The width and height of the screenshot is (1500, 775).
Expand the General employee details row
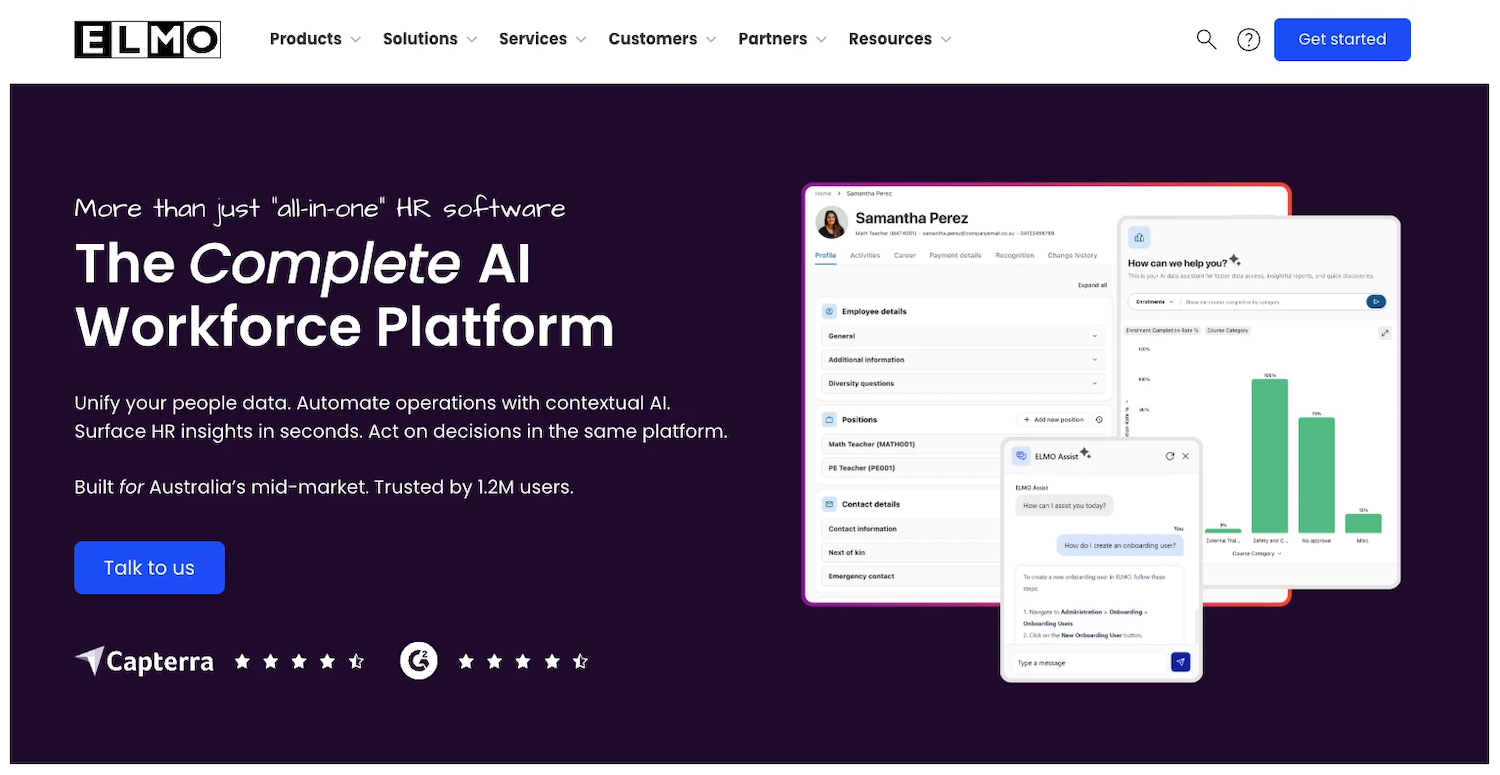(963, 336)
